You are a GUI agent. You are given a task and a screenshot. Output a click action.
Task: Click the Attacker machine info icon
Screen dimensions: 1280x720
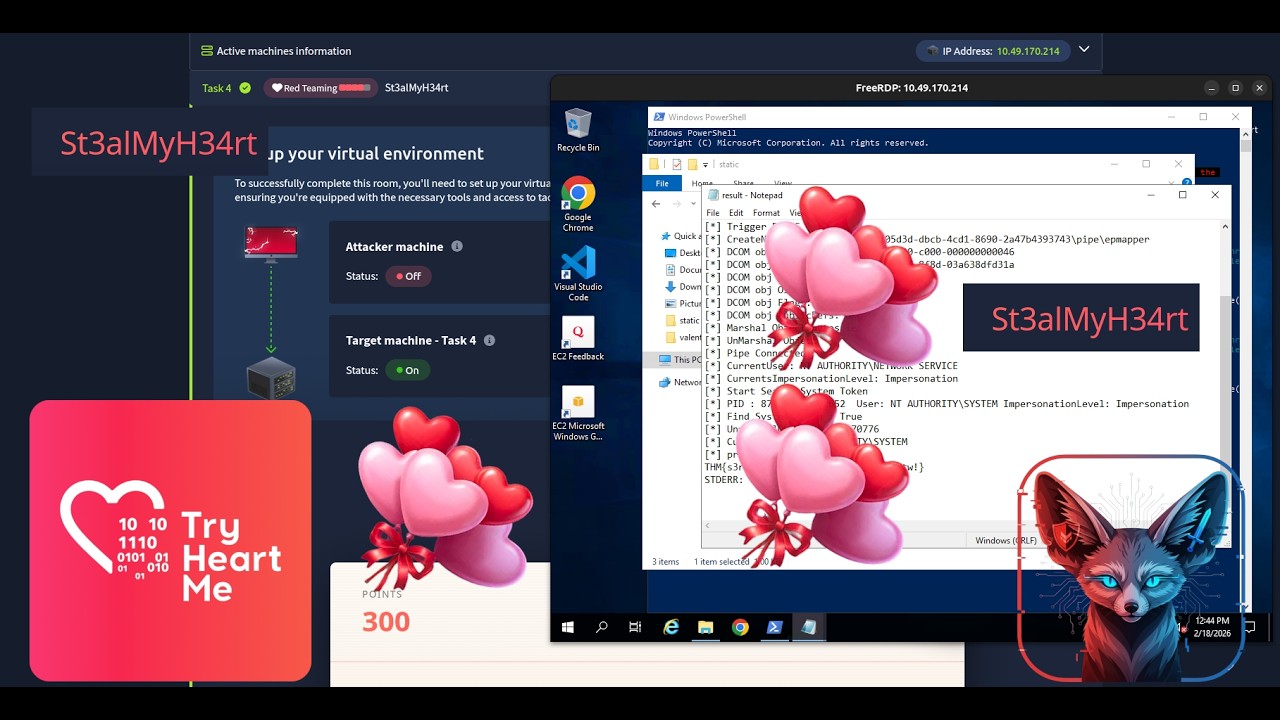457,246
